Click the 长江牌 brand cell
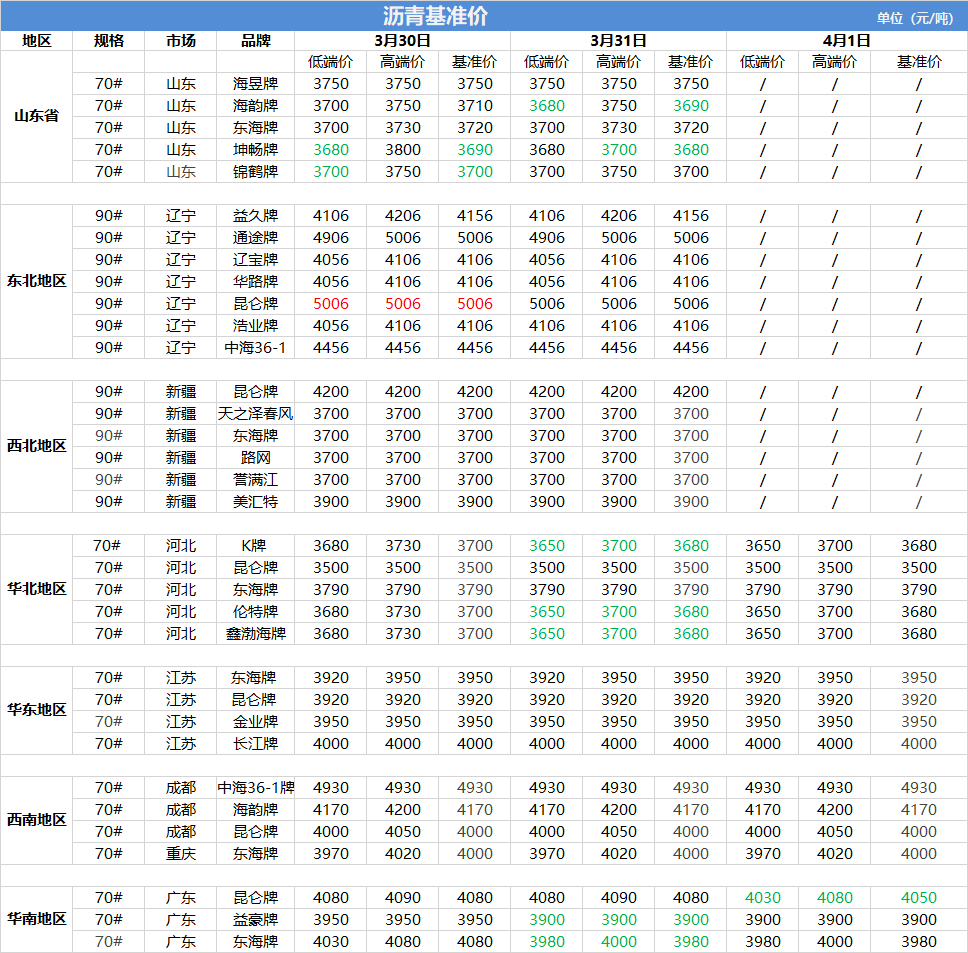Screen dimensions: 968x953 [x=256, y=743]
